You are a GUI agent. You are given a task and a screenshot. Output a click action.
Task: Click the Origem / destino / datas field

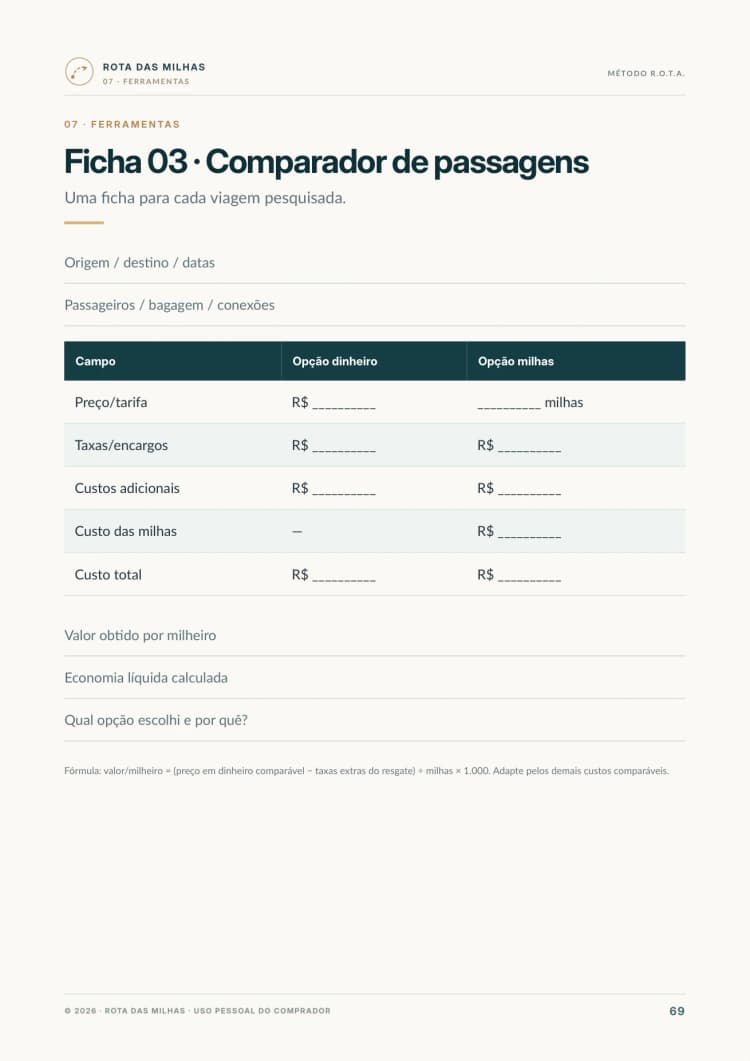click(374, 263)
